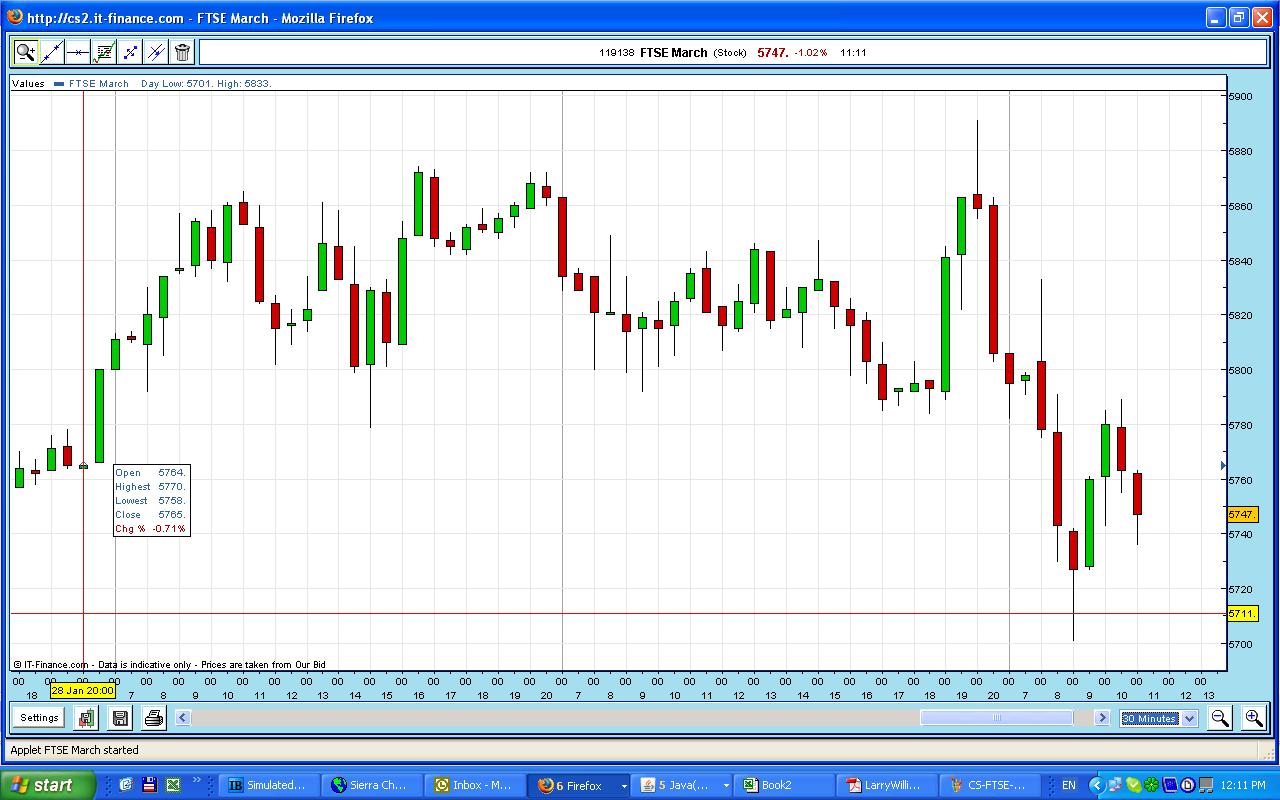Viewport: 1280px width, 800px height.
Task: Click the 28 Jan 20:00 date label
Action: pyautogui.click(x=83, y=690)
